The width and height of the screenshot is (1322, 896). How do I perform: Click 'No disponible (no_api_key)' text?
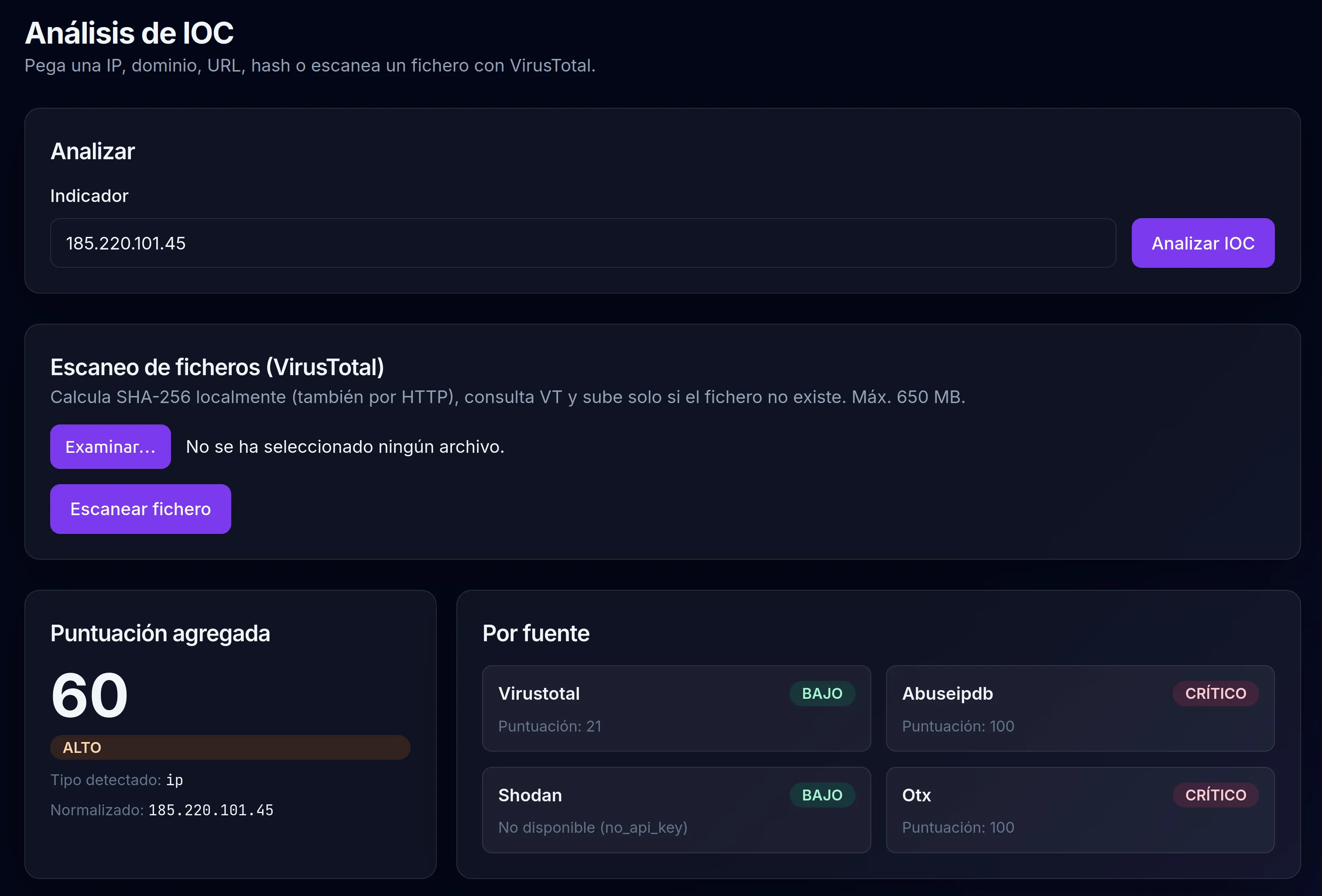[x=593, y=827]
